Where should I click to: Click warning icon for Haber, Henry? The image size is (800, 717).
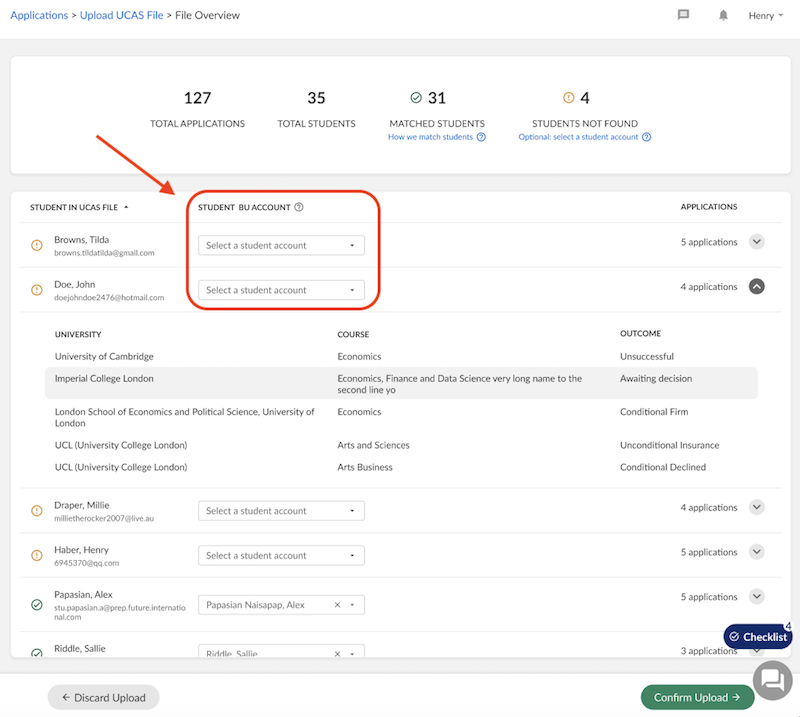pos(37,555)
